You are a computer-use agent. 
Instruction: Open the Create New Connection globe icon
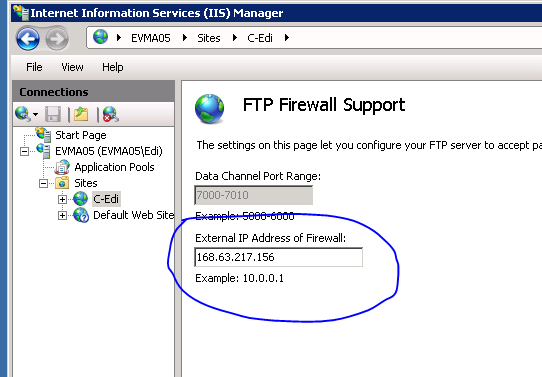[x=23, y=114]
